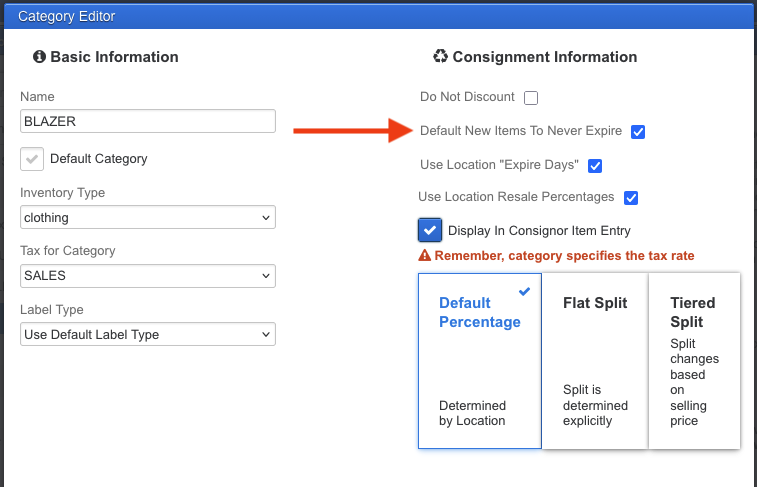
Task: Click the blue checkmark on Default Percentage
Action: click(x=525, y=291)
